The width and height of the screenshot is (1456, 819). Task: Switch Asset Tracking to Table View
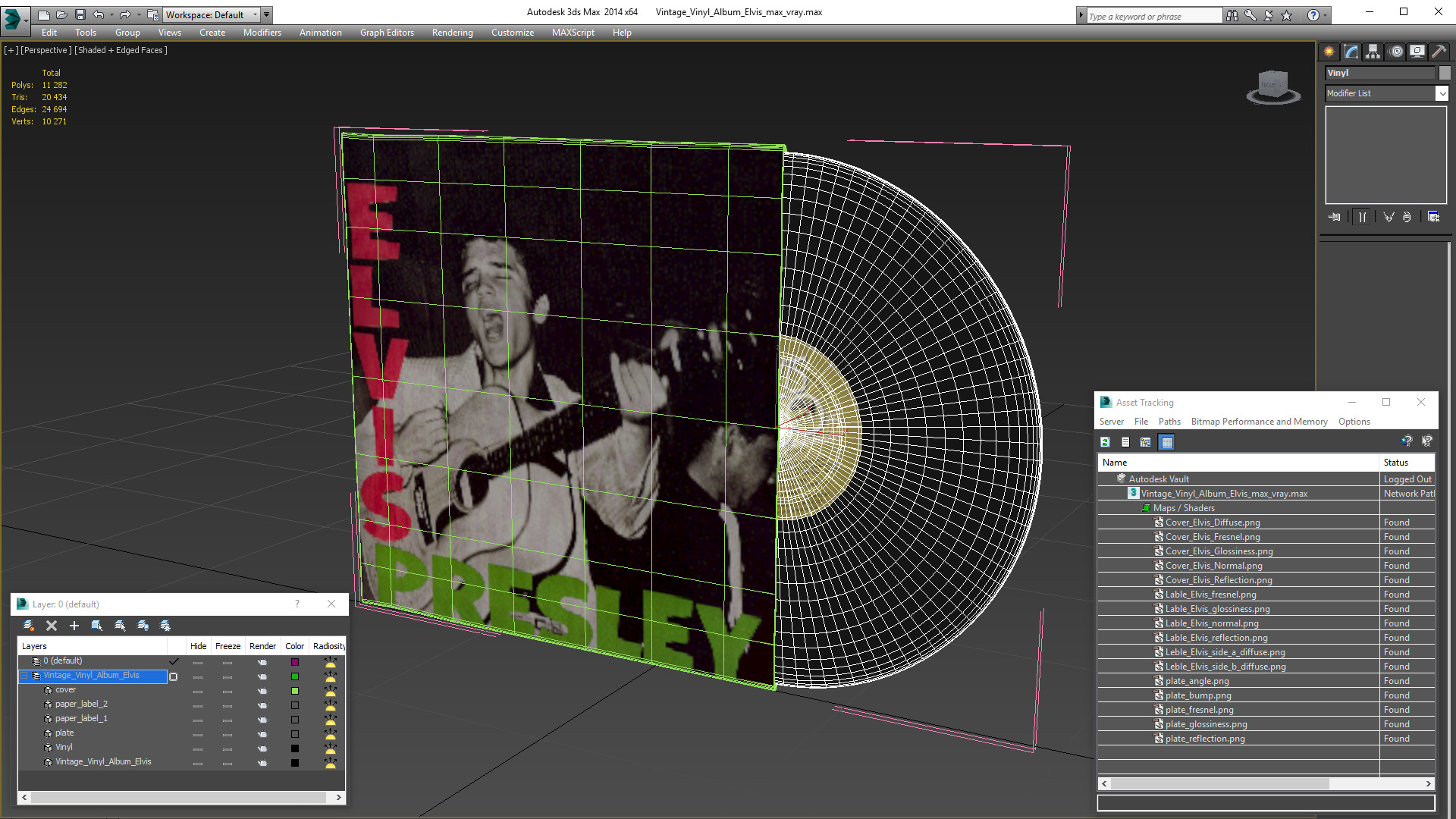(x=1167, y=442)
